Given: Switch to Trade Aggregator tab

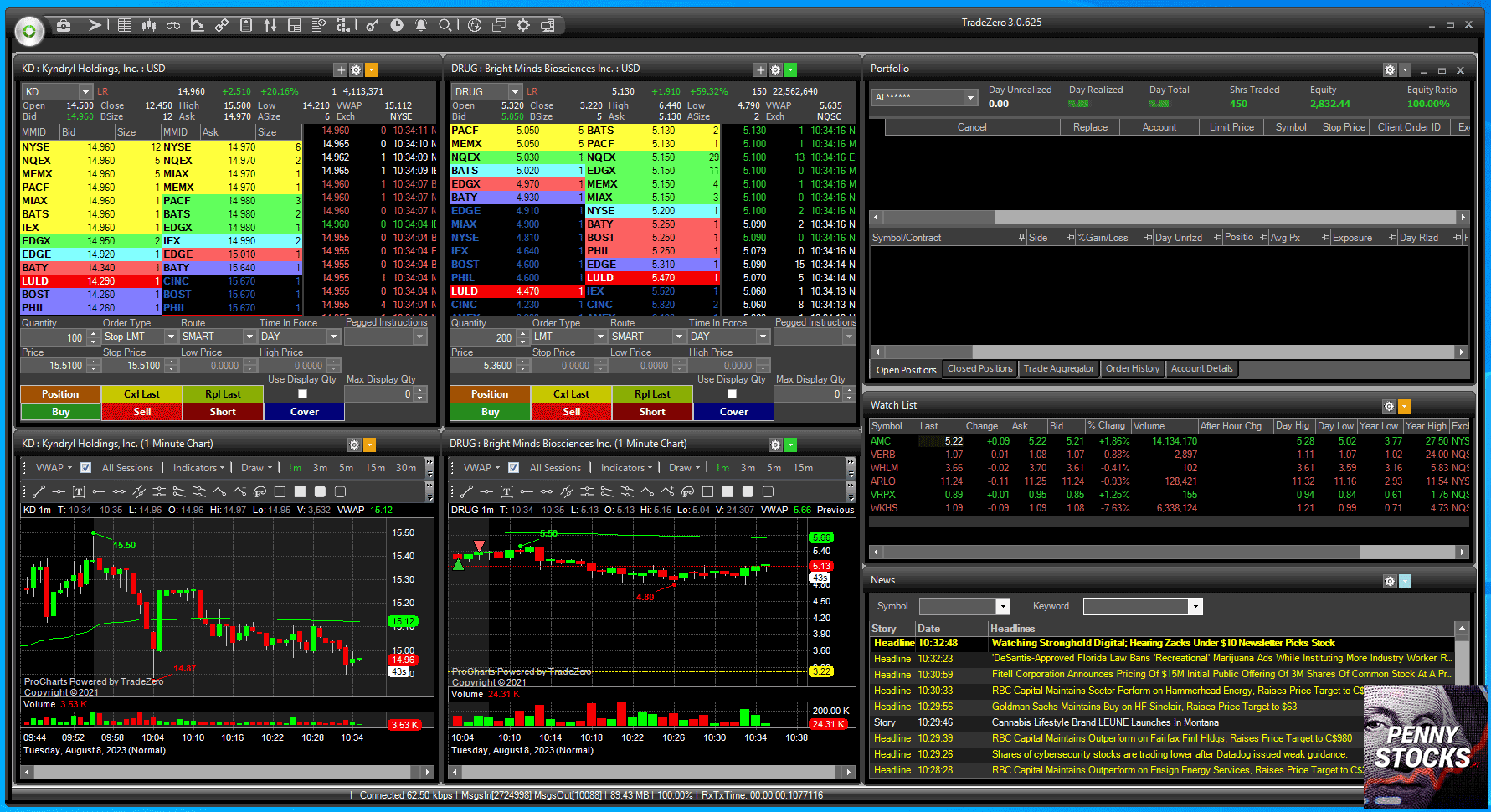Looking at the screenshot, I should (1058, 368).
